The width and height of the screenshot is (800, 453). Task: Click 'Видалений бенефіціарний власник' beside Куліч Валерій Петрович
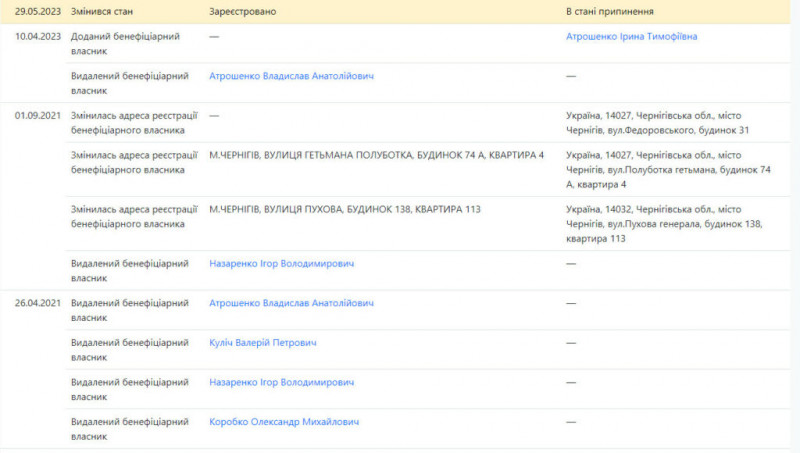130,350
